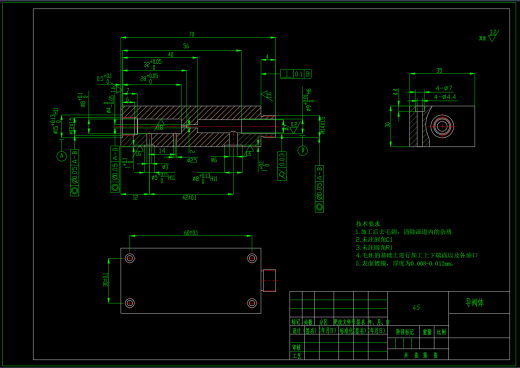Click the 35 width dimension in side view
The image size is (520, 368).
(x=439, y=70)
